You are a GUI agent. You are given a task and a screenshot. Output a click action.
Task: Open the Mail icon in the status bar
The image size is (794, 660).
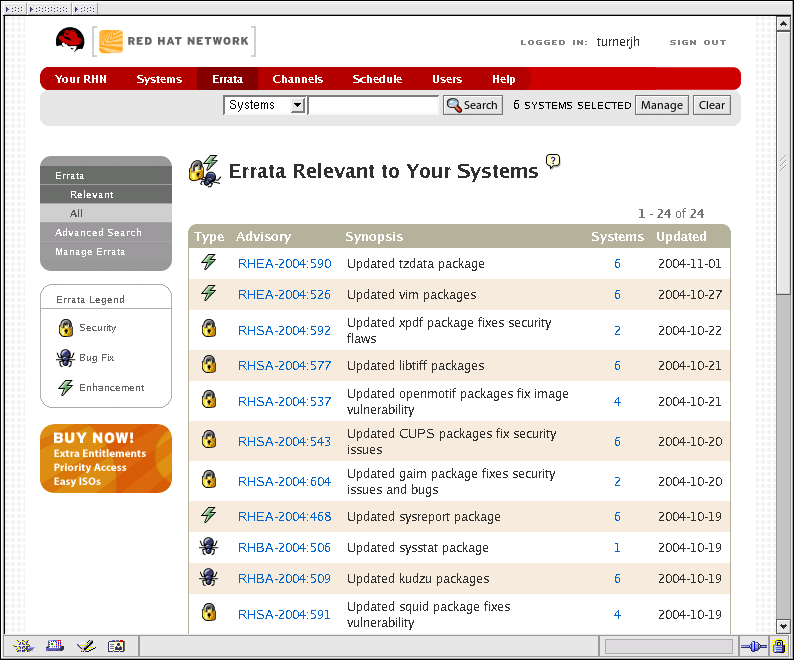coord(55,646)
